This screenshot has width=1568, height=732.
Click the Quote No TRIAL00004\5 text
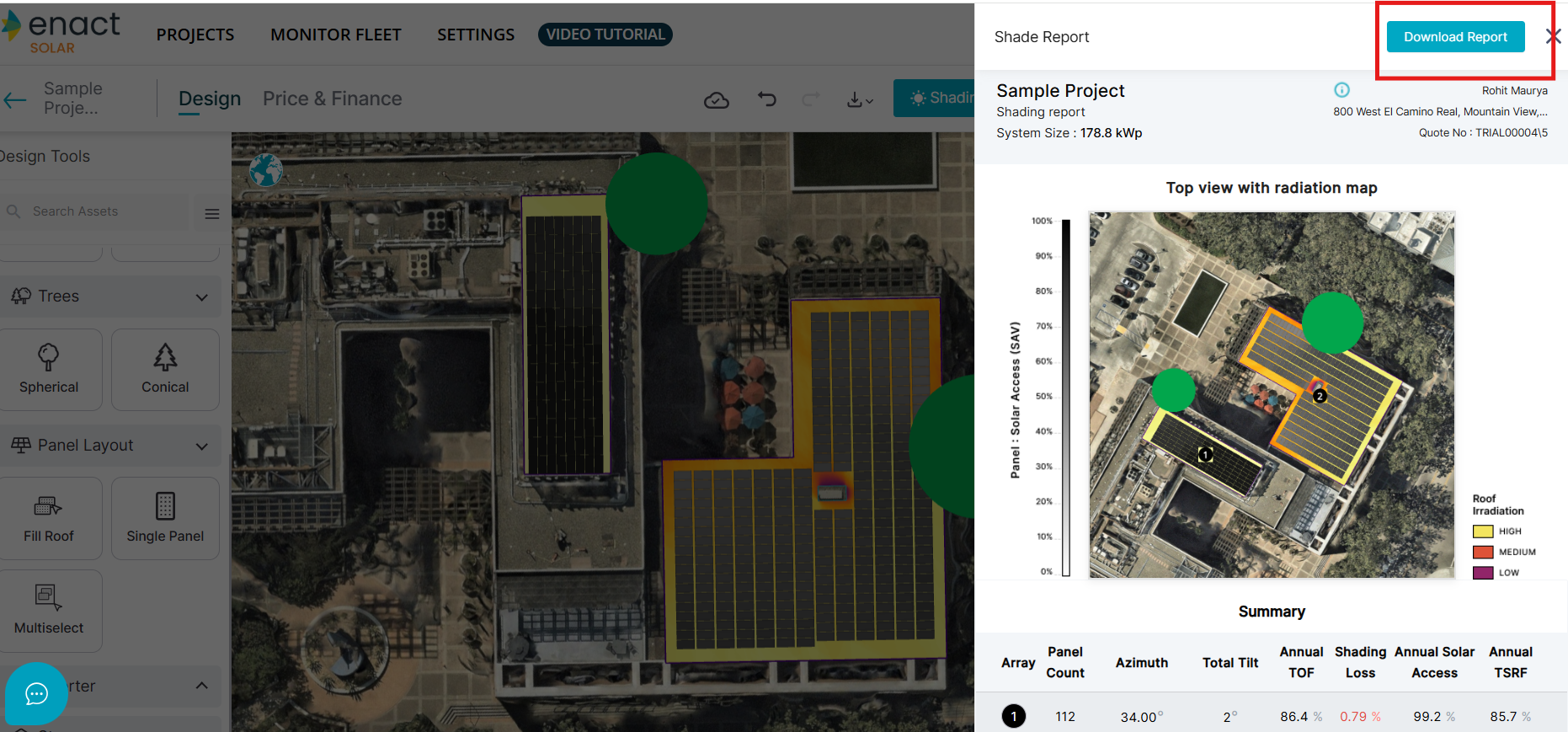tap(1483, 132)
